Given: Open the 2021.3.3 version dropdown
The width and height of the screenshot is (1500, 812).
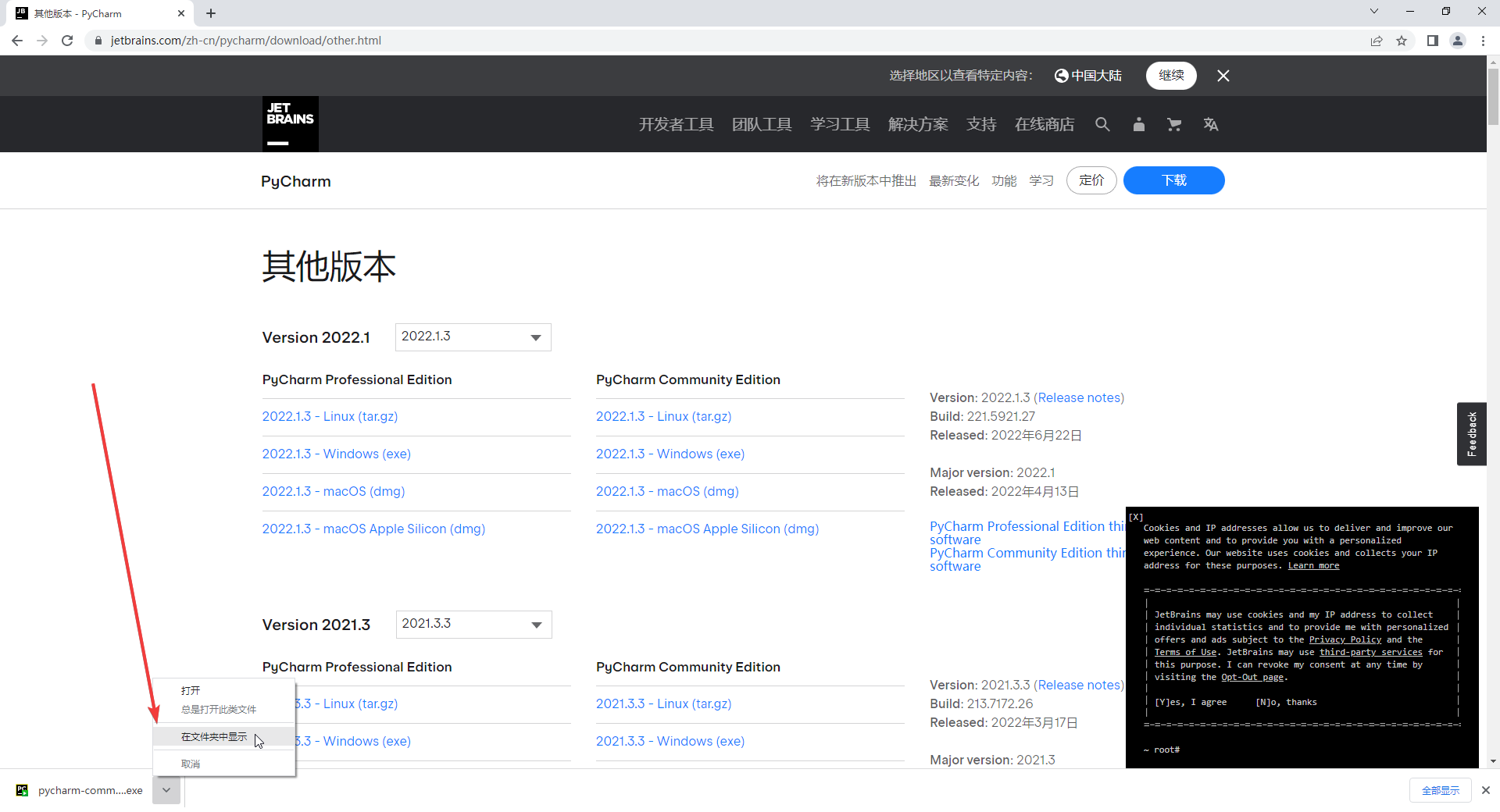Looking at the screenshot, I should coord(473,625).
